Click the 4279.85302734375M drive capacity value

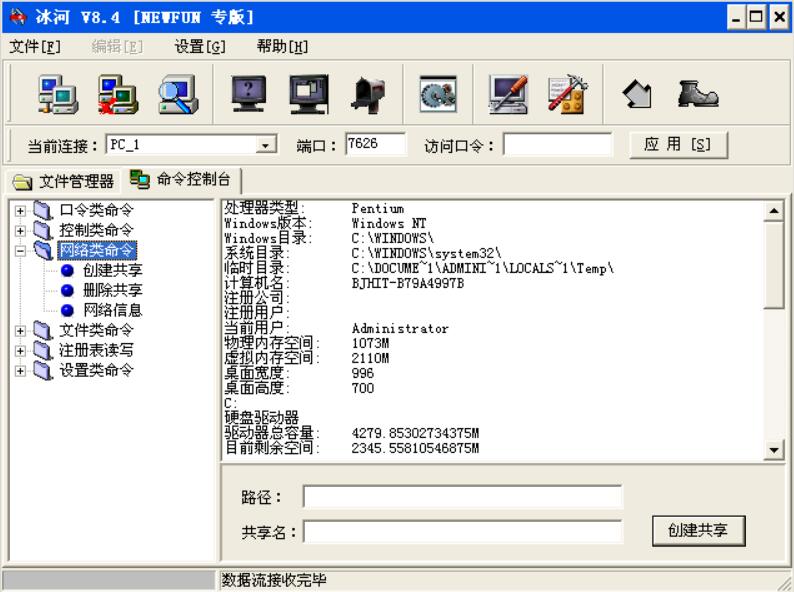pos(415,433)
